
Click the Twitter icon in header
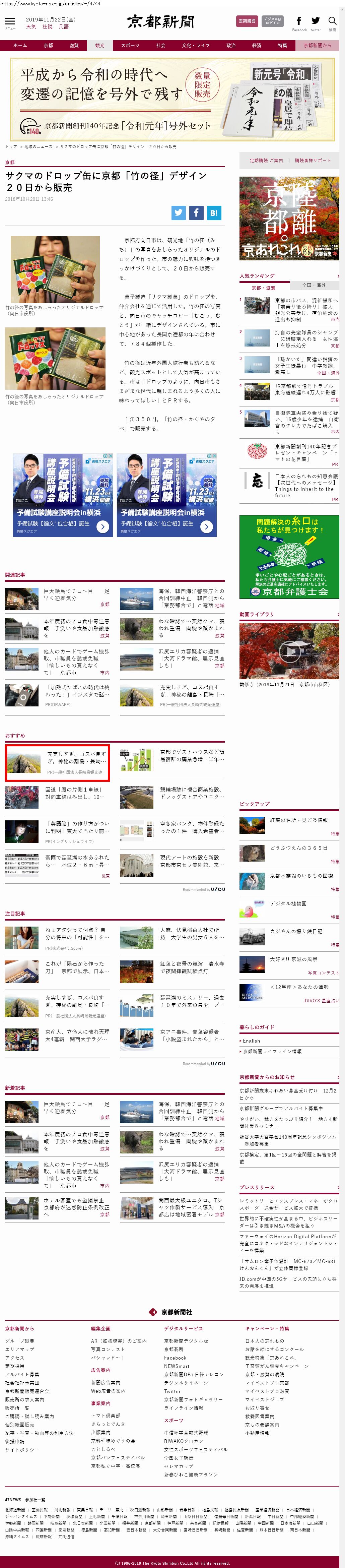tap(315, 21)
